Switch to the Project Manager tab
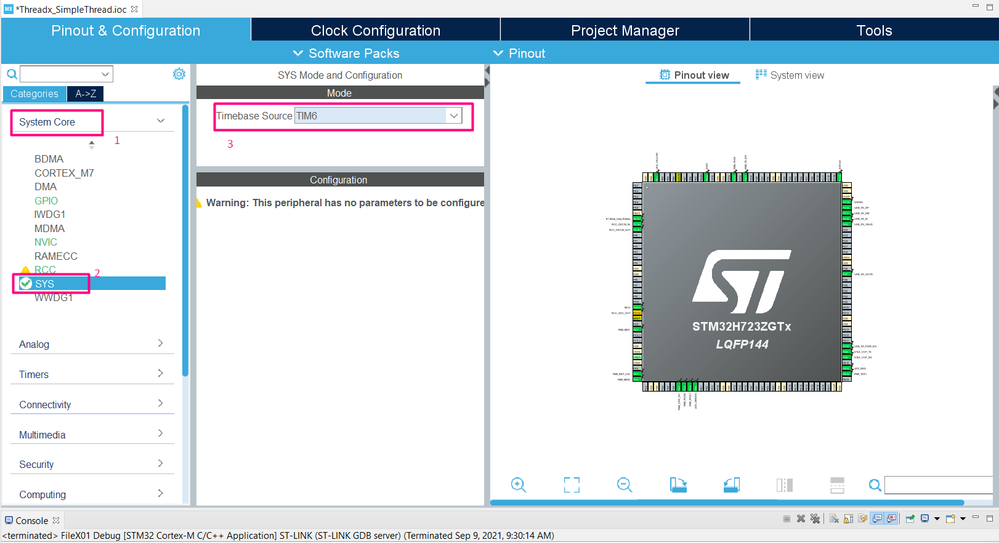 [x=624, y=30]
